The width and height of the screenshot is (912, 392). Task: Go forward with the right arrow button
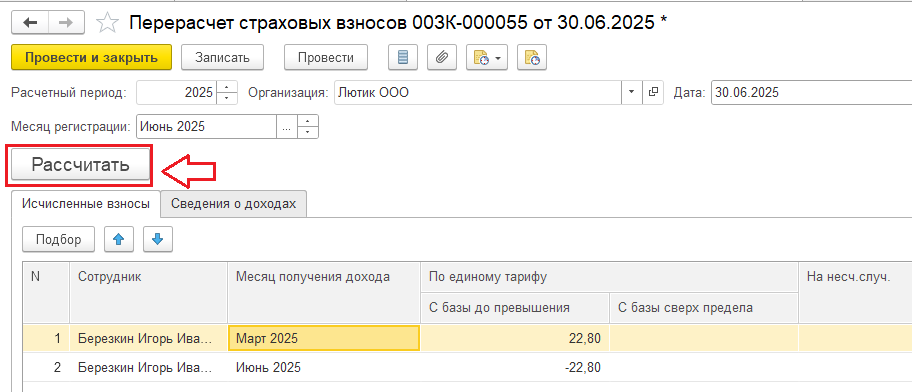66,23
